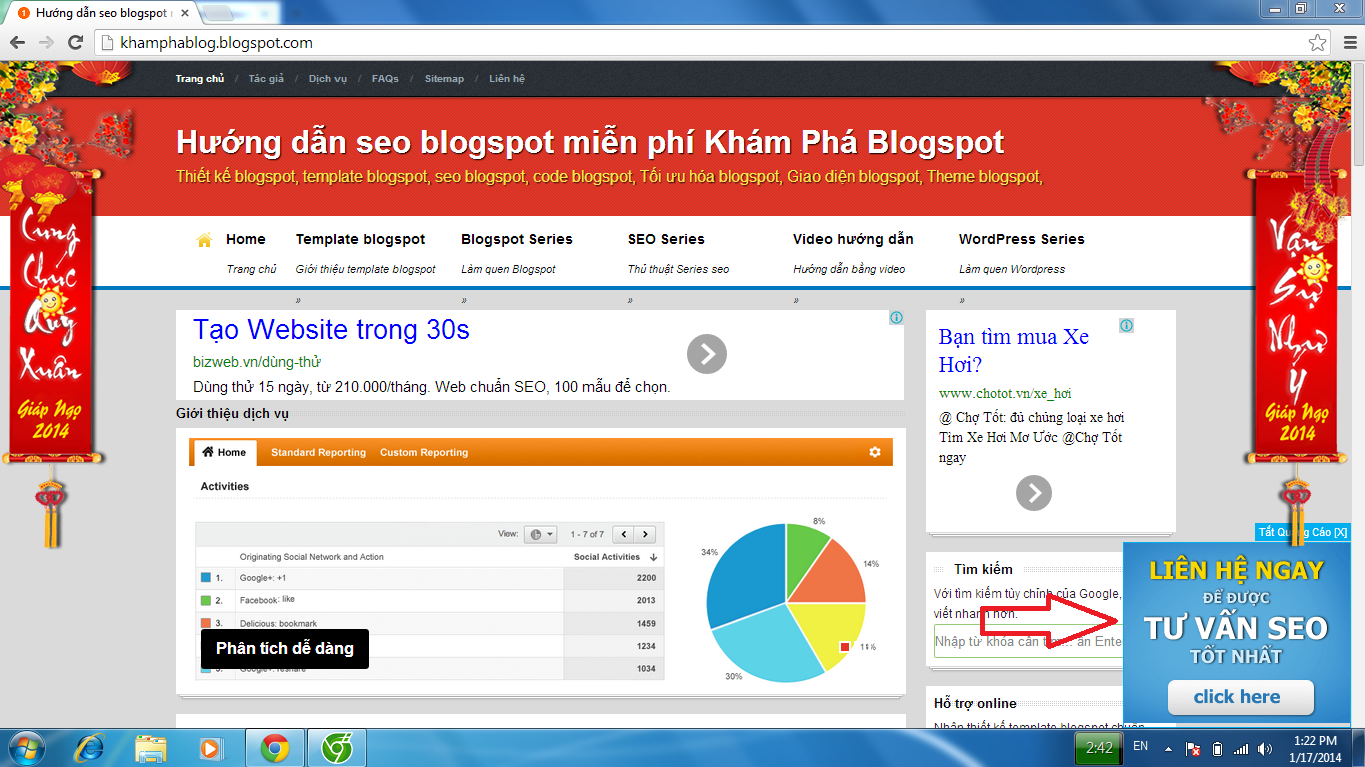This screenshot has width=1365, height=767.
Task: Click the analytics pie chart
Action: [786, 603]
